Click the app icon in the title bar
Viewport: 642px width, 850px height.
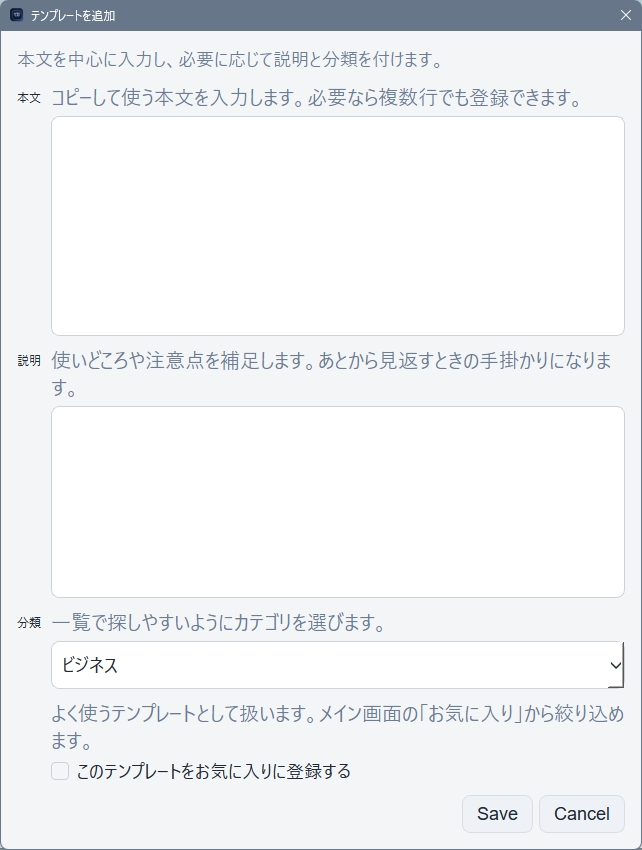[x=16, y=15]
